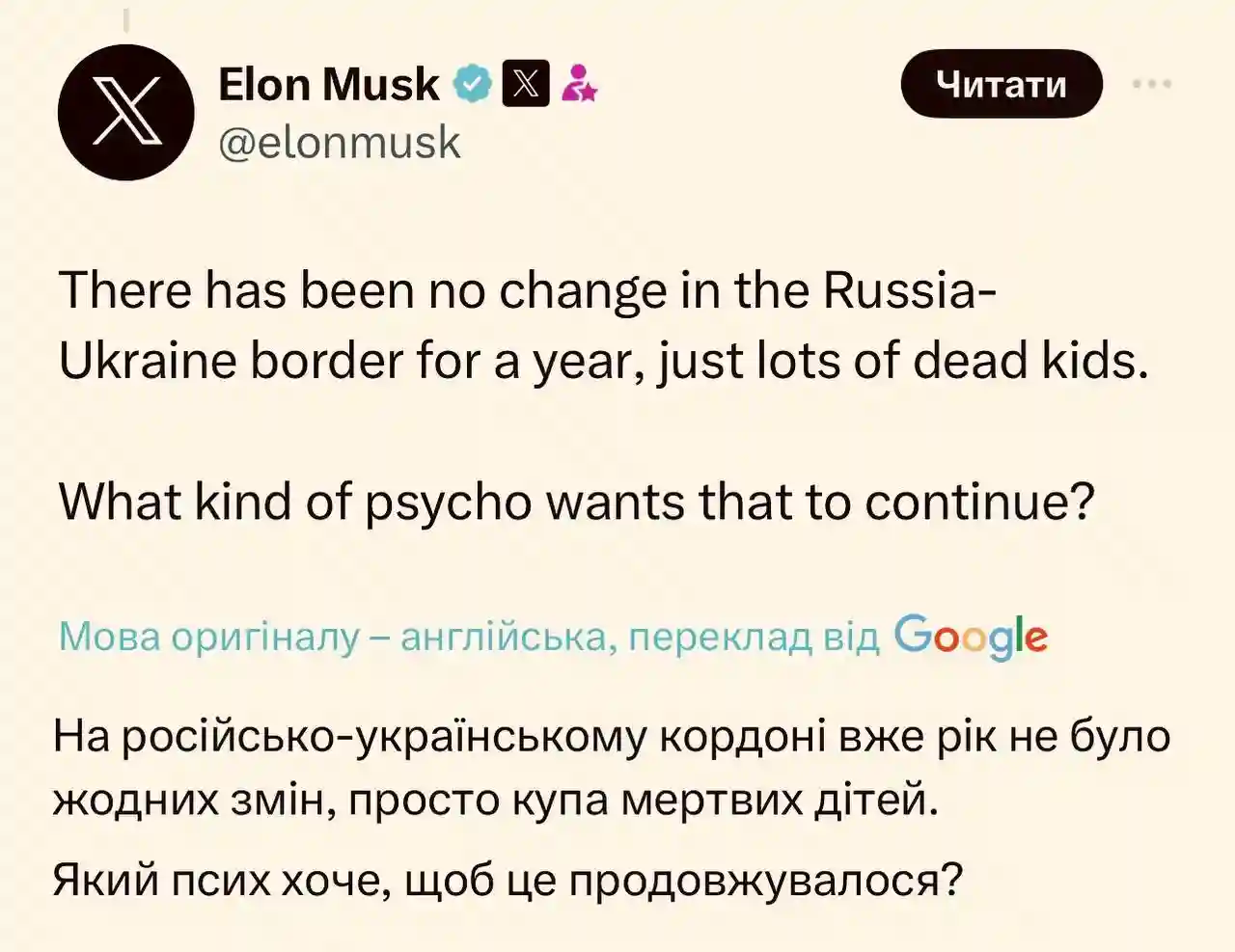Click the @elonmusk handle link

[x=340, y=144]
